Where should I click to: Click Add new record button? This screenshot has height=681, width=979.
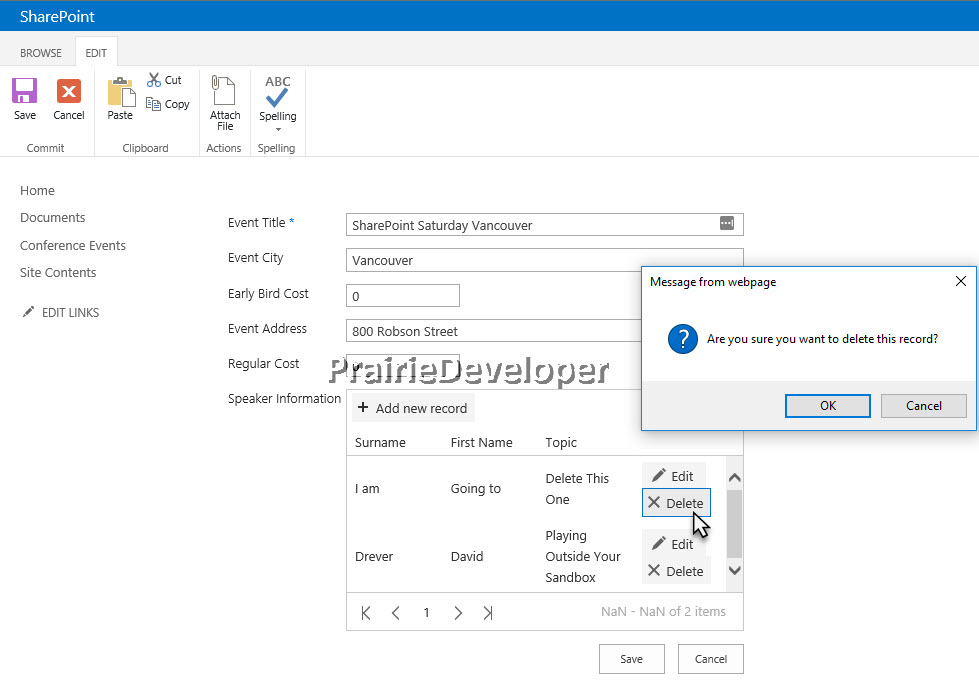[413, 408]
